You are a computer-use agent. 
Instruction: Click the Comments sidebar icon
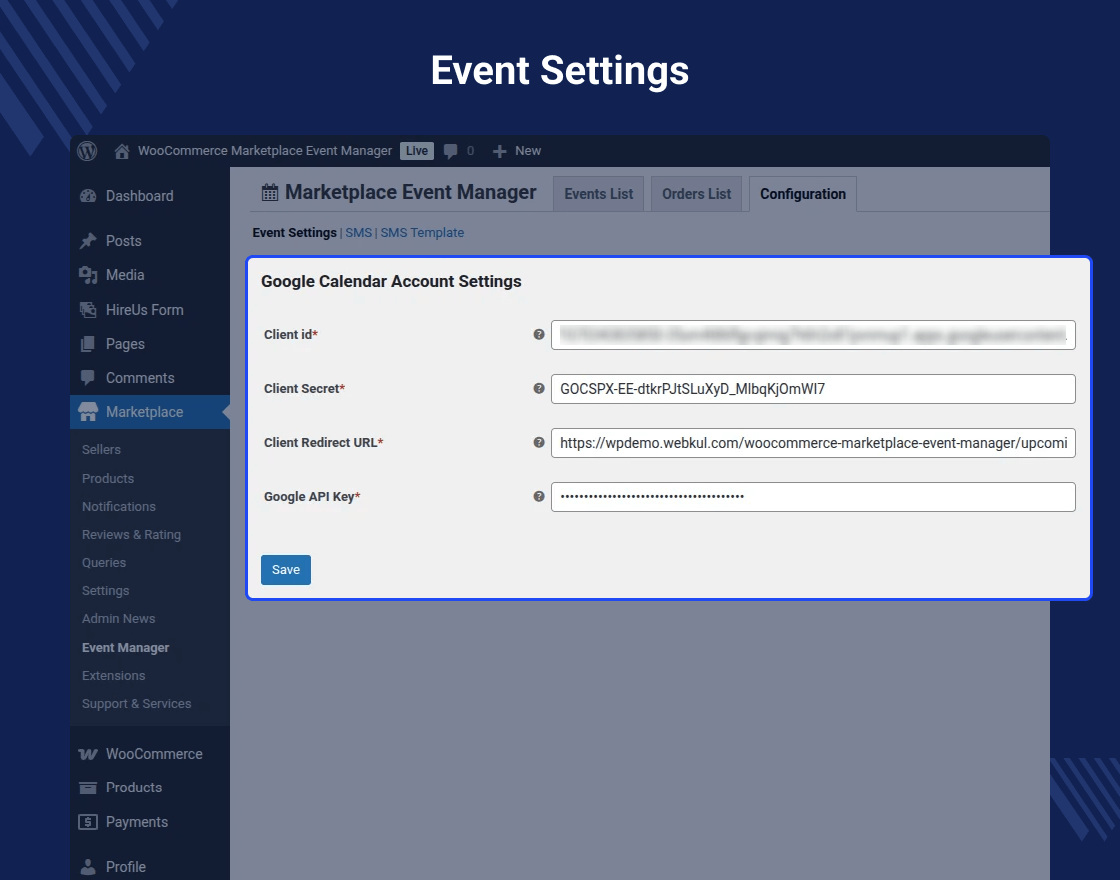(88, 377)
